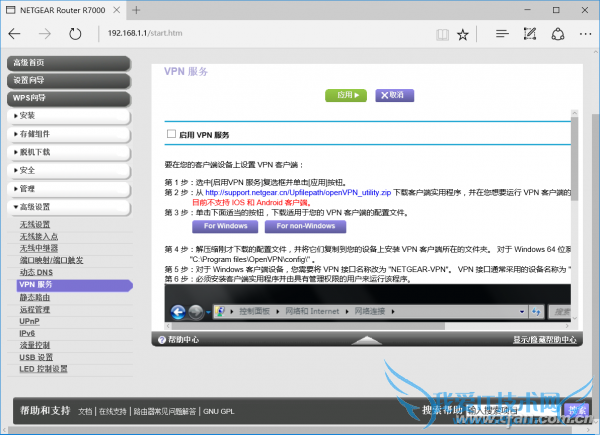Expand the 安装 sidebar section
600x435 pixels.
(69, 116)
